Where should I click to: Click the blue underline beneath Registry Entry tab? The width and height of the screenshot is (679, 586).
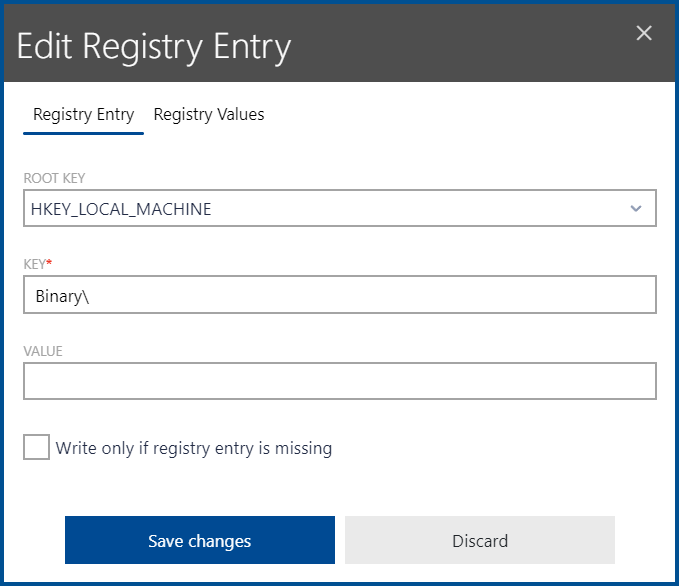(83, 132)
